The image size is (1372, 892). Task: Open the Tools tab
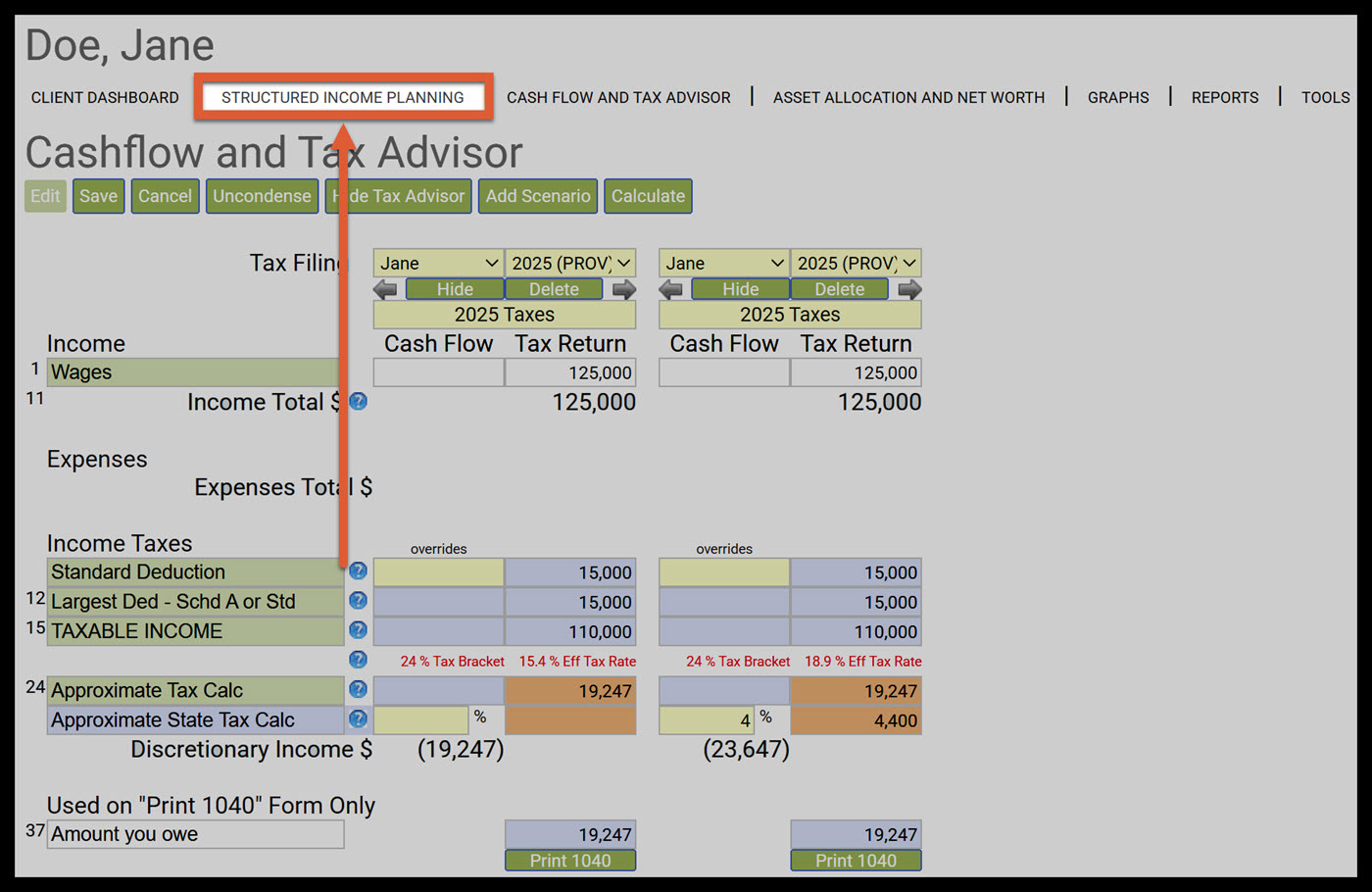tap(1325, 97)
